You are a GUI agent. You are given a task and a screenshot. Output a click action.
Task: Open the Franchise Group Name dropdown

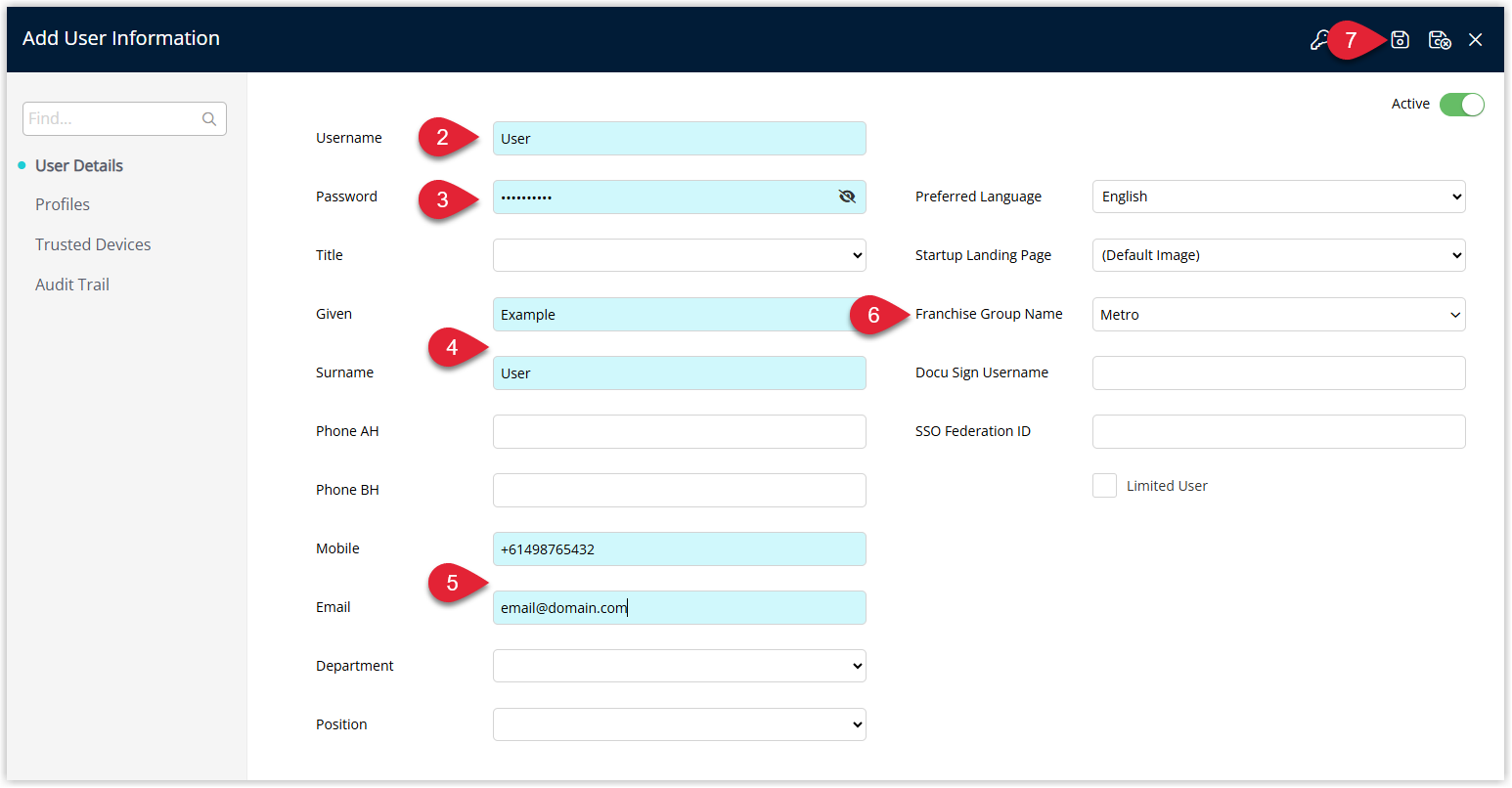[x=1278, y=315]
